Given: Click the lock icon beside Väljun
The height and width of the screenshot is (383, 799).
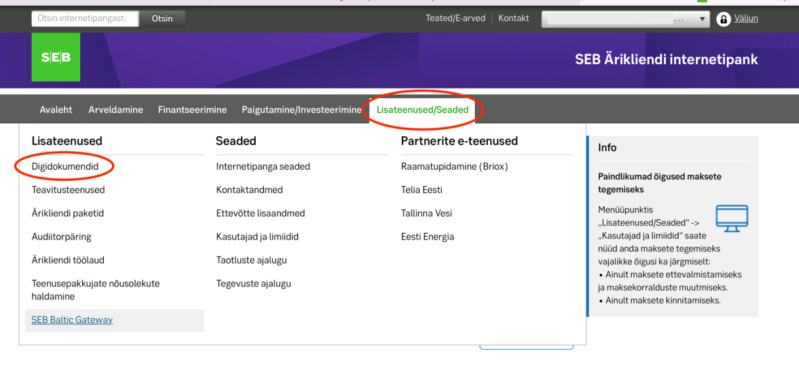Looking at the screenshot, I should pyautogui.click(x=723, y=19).
